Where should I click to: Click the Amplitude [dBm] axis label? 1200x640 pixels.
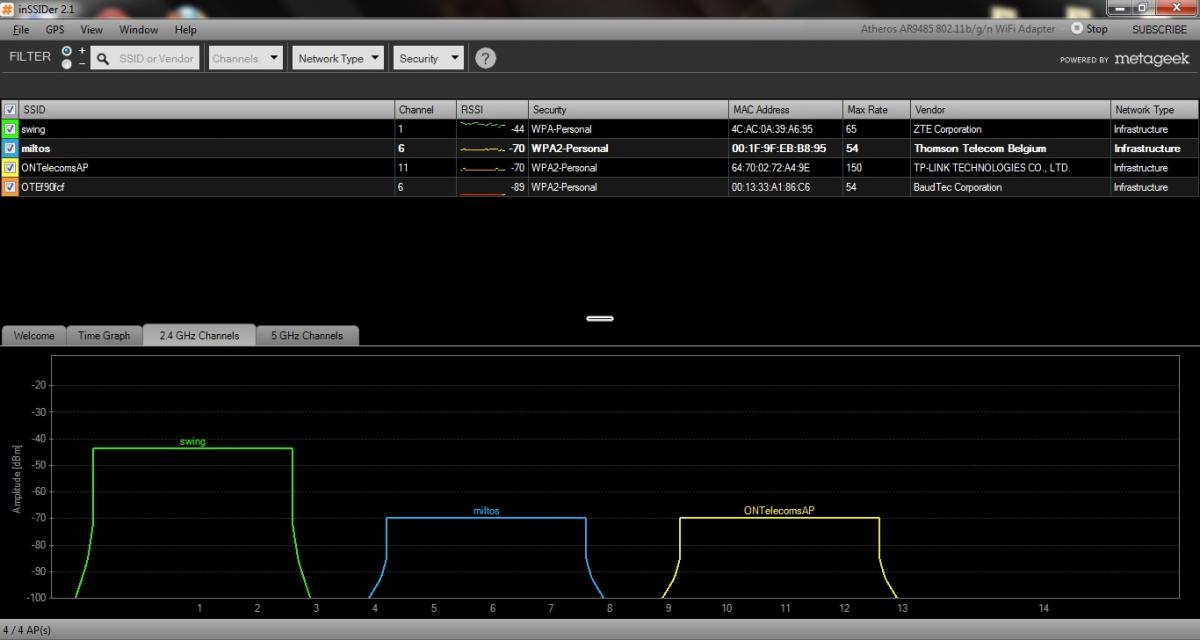(16, 479)
